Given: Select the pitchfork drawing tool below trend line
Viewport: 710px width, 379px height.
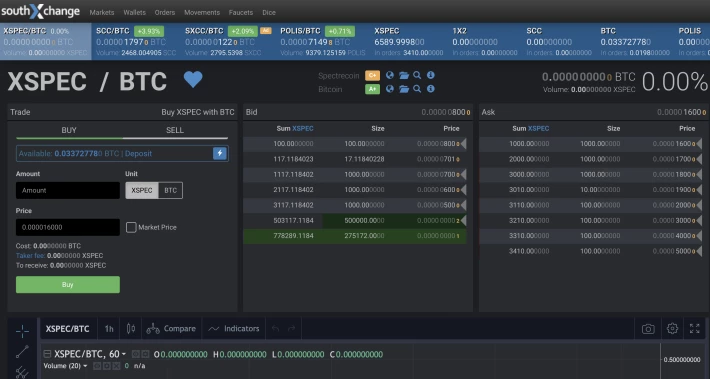Looking at the screenshot, I should (22, 372).
